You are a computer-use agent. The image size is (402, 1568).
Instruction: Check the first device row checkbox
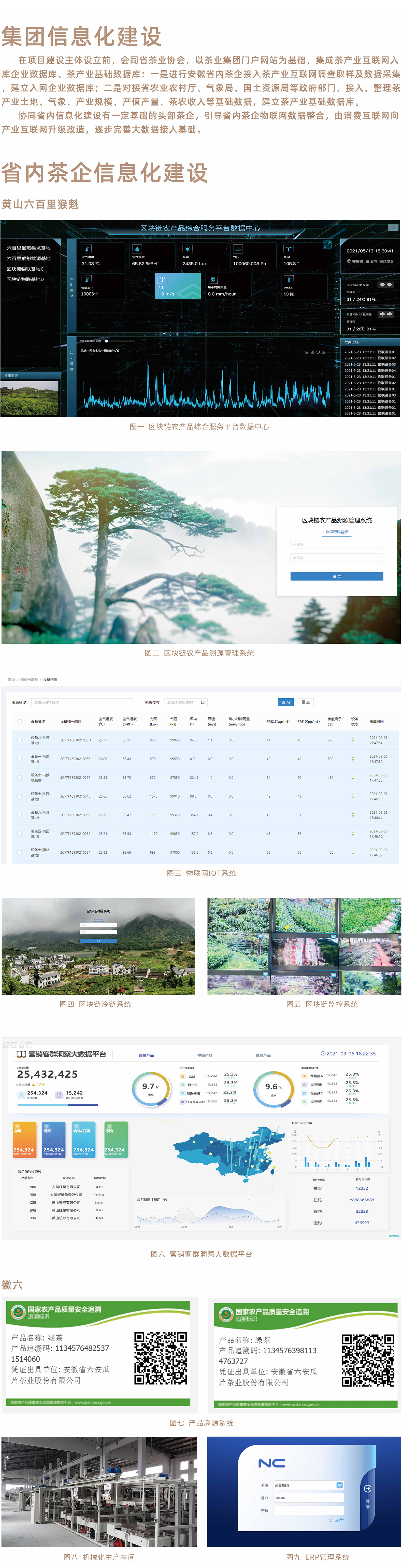coord(19,740)
